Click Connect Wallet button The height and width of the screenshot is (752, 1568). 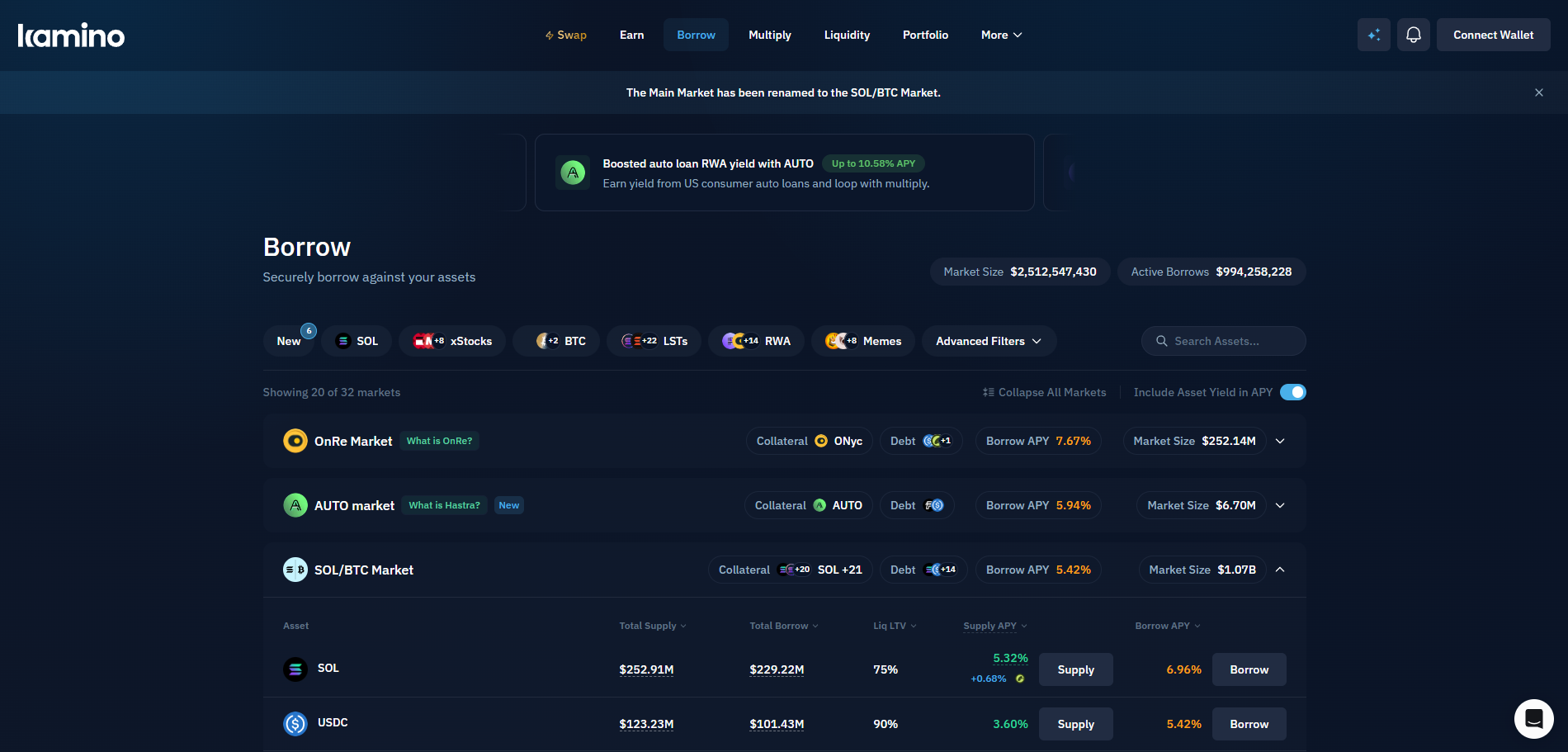tap(1494, 35)
